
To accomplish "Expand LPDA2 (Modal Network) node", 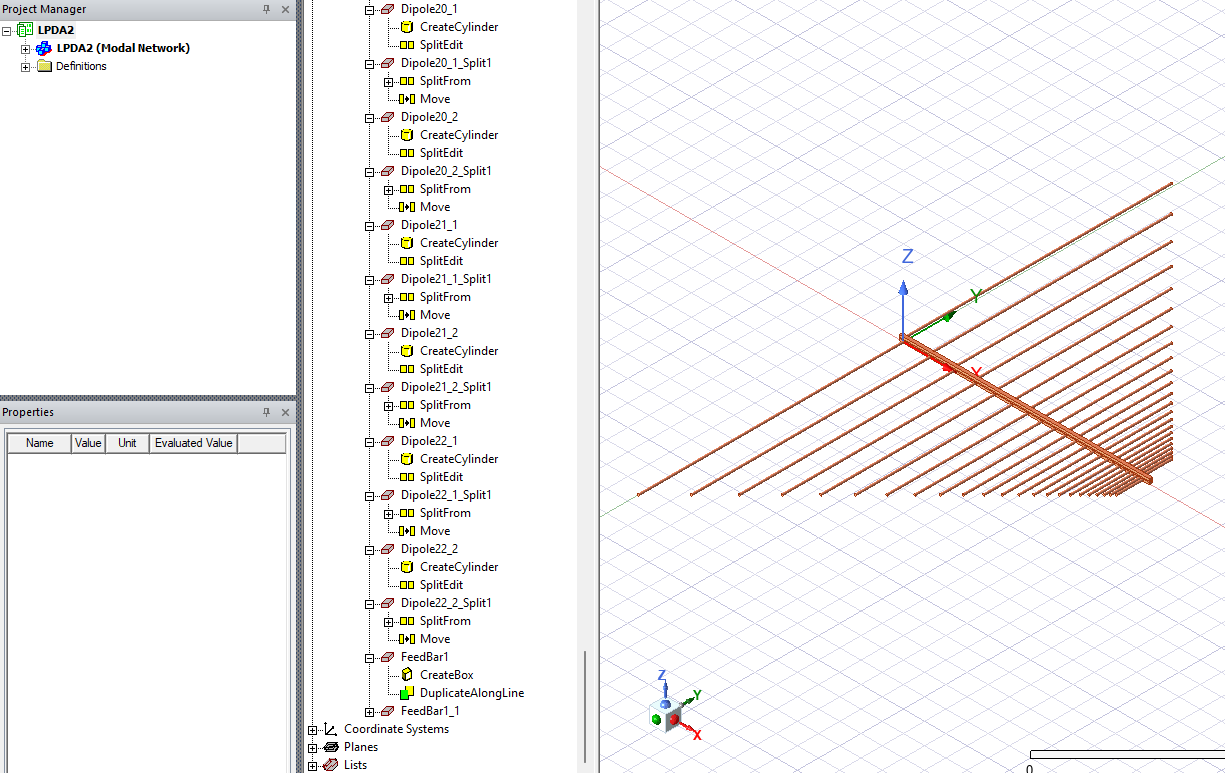I will coord(25,48).
